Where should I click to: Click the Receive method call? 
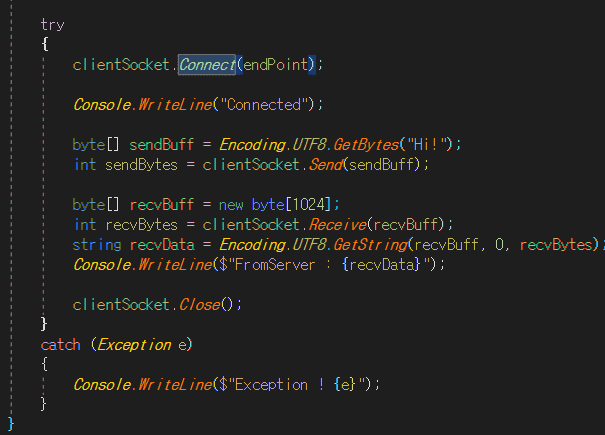click(338, 225)
